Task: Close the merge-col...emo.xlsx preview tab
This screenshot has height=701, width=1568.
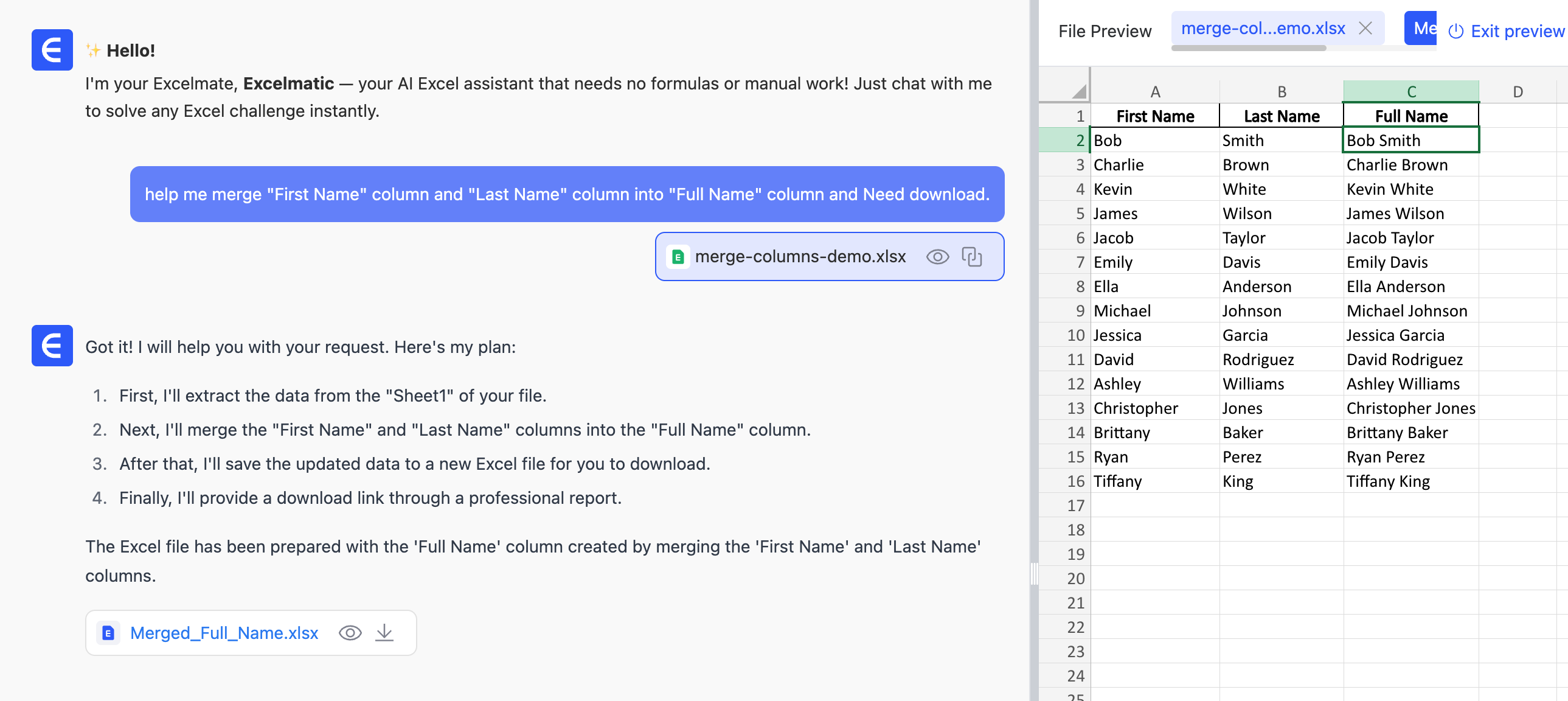Action: click(x=1365, y=29)
